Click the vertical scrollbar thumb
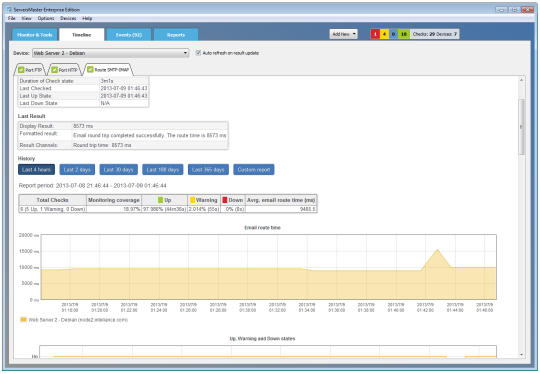This screenshot has width=540, height=374. [521, 127]
